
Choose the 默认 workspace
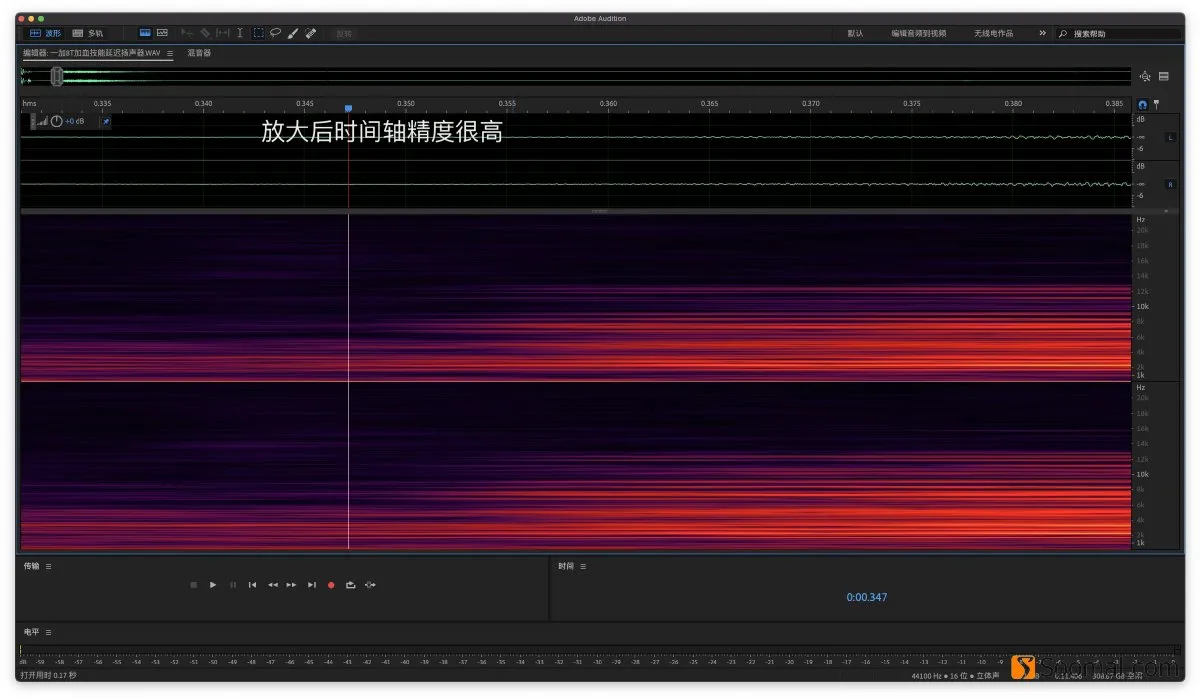(855, 33)
